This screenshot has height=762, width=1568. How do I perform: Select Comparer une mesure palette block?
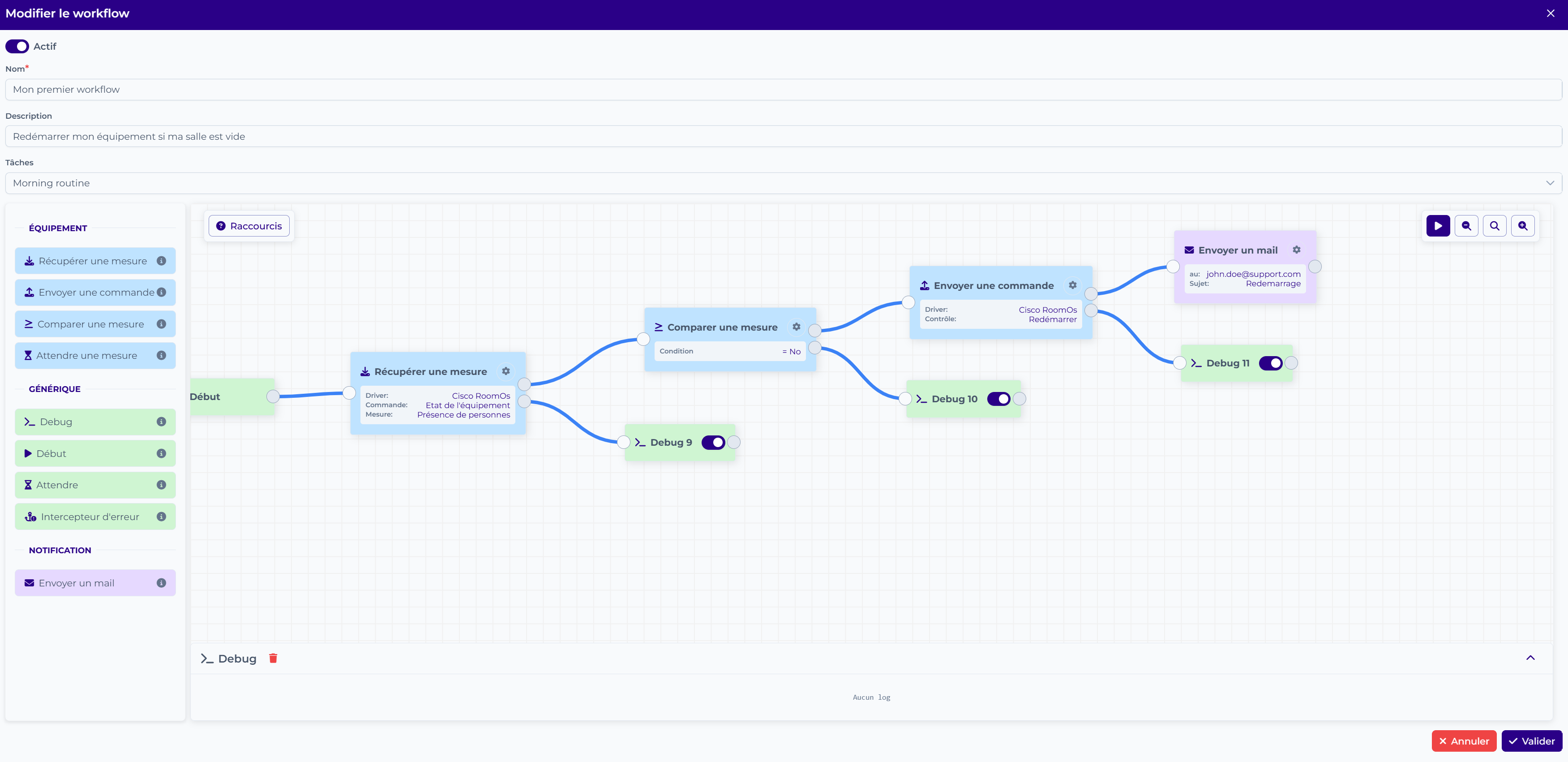point(95,324)
